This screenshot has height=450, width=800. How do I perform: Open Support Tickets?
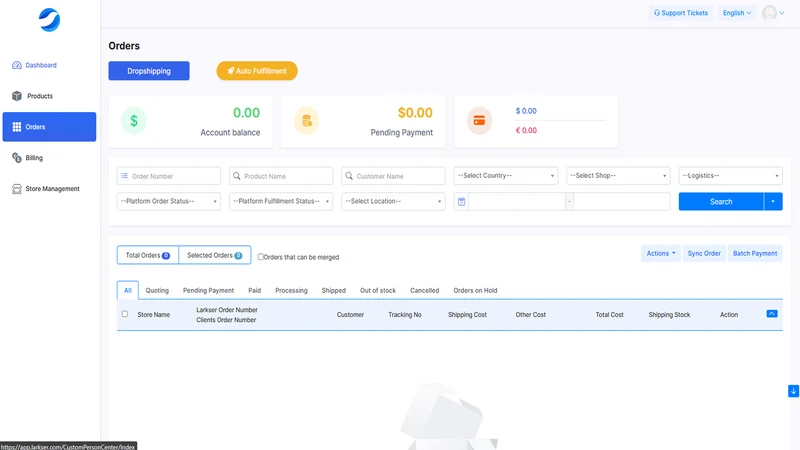click(x=681, y=13)
